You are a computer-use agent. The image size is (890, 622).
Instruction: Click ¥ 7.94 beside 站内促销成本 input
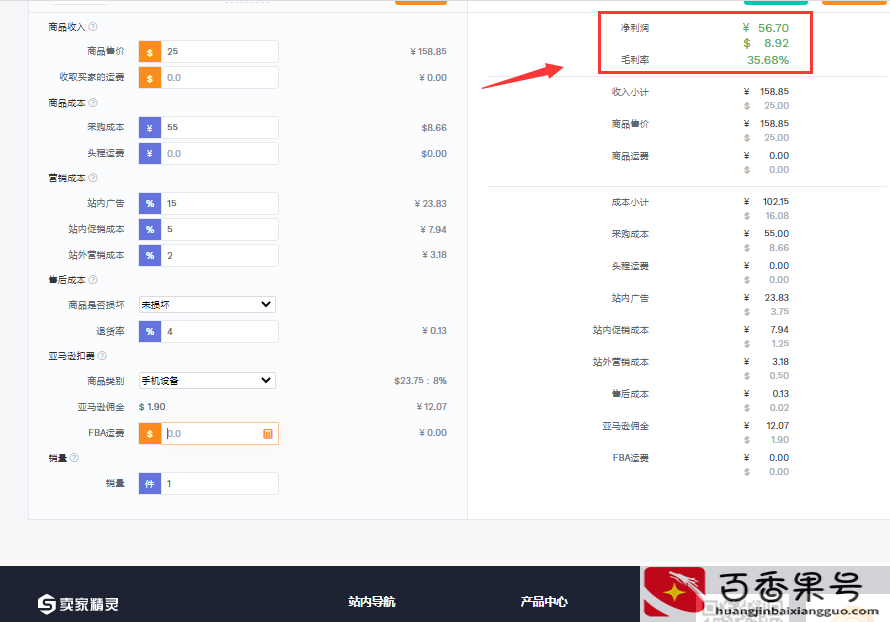coord(433,230)
